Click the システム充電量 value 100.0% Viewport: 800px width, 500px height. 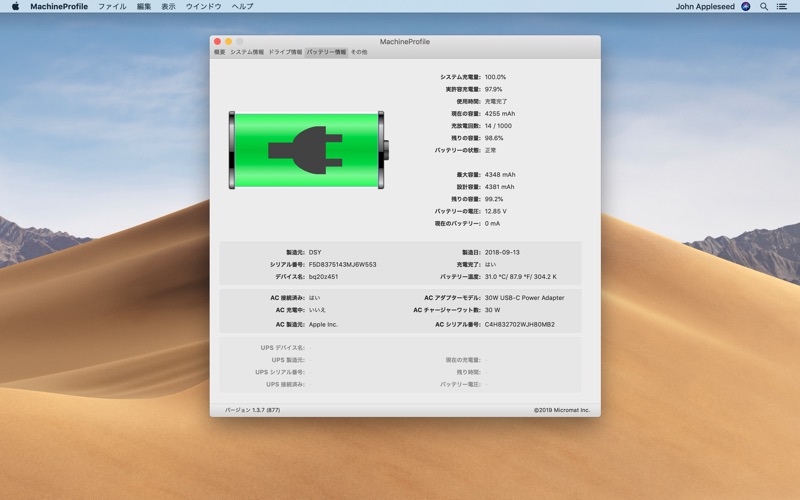point(495,77)
